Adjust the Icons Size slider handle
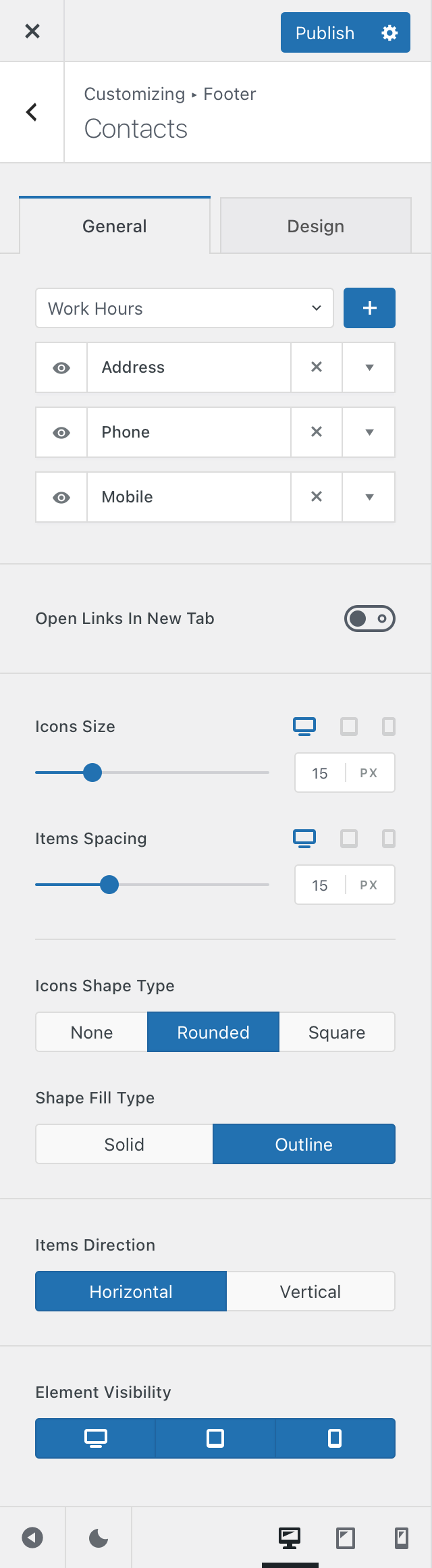Viewport: 432px width, 1568px height. [x=92, y=773]
